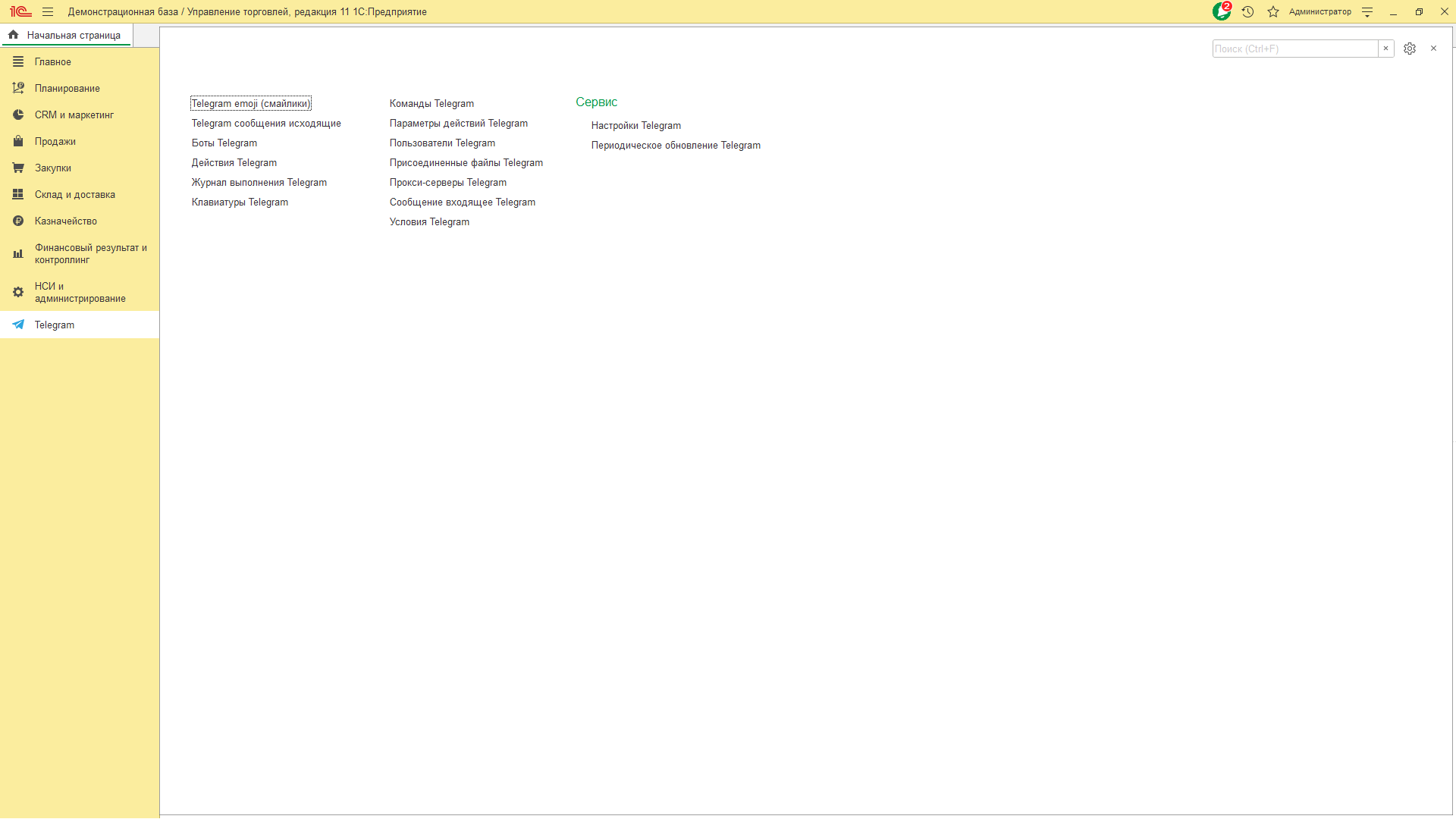Open the history clock icon
The image size is (1456, 819).
1247,11
